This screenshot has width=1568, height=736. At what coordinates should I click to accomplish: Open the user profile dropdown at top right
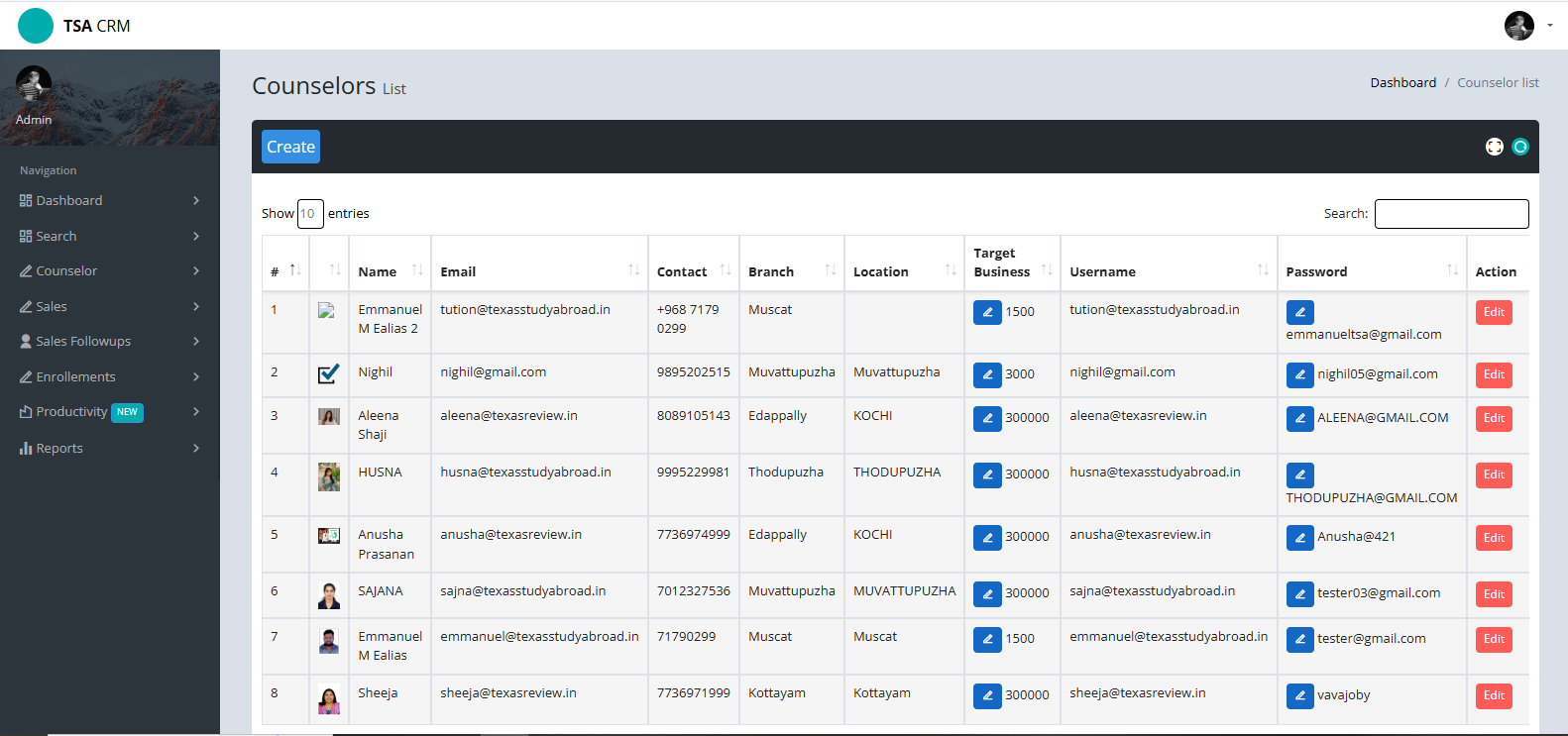pos(1527,26)
